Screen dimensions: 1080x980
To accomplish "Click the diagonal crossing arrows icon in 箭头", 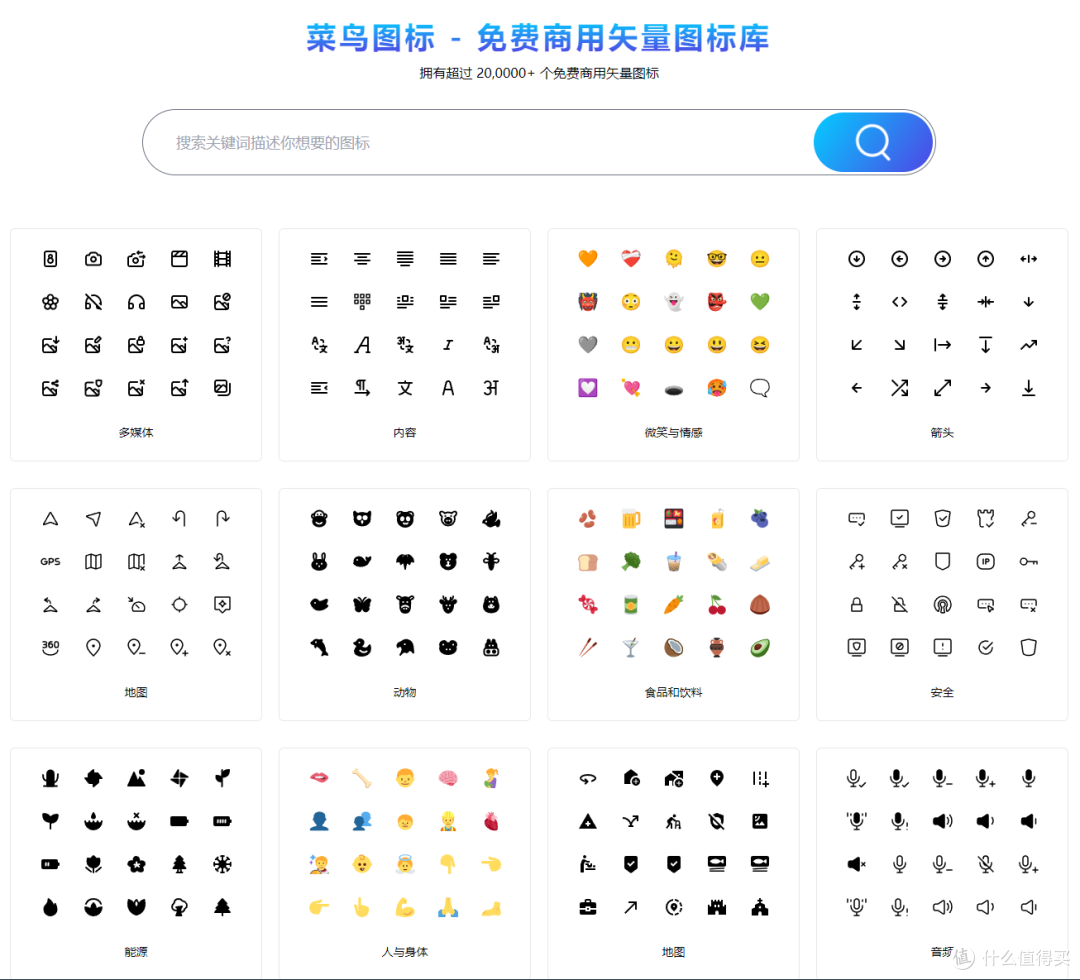I will (899, 388).
